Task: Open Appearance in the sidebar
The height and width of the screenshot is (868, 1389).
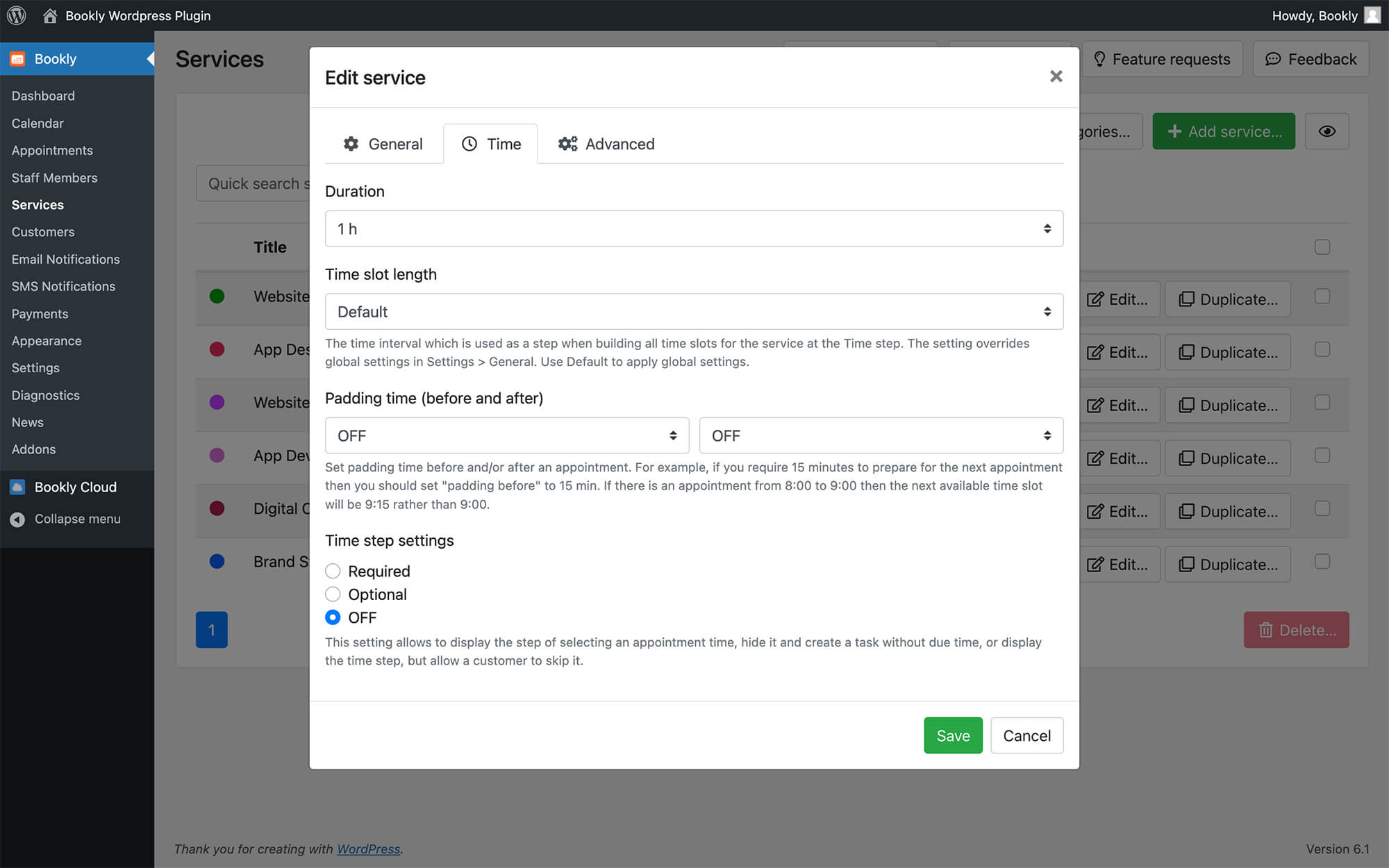Action: coord(47,341)
